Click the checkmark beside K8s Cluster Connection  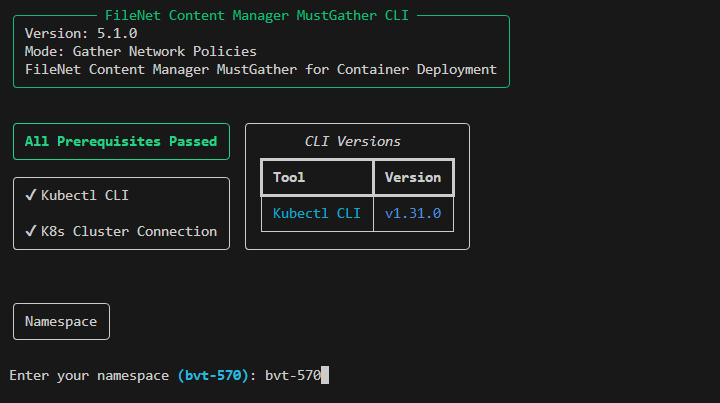(x=31, y=231)
